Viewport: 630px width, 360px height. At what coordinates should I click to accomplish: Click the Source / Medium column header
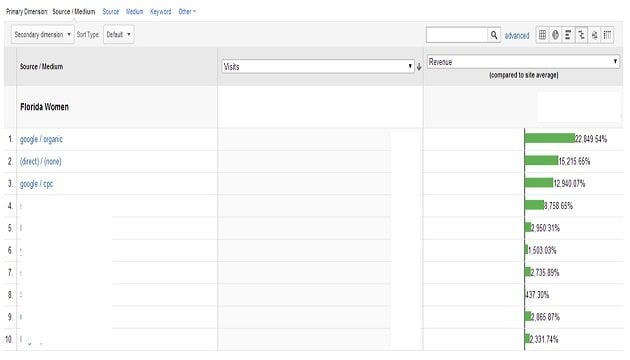(41, 67)
